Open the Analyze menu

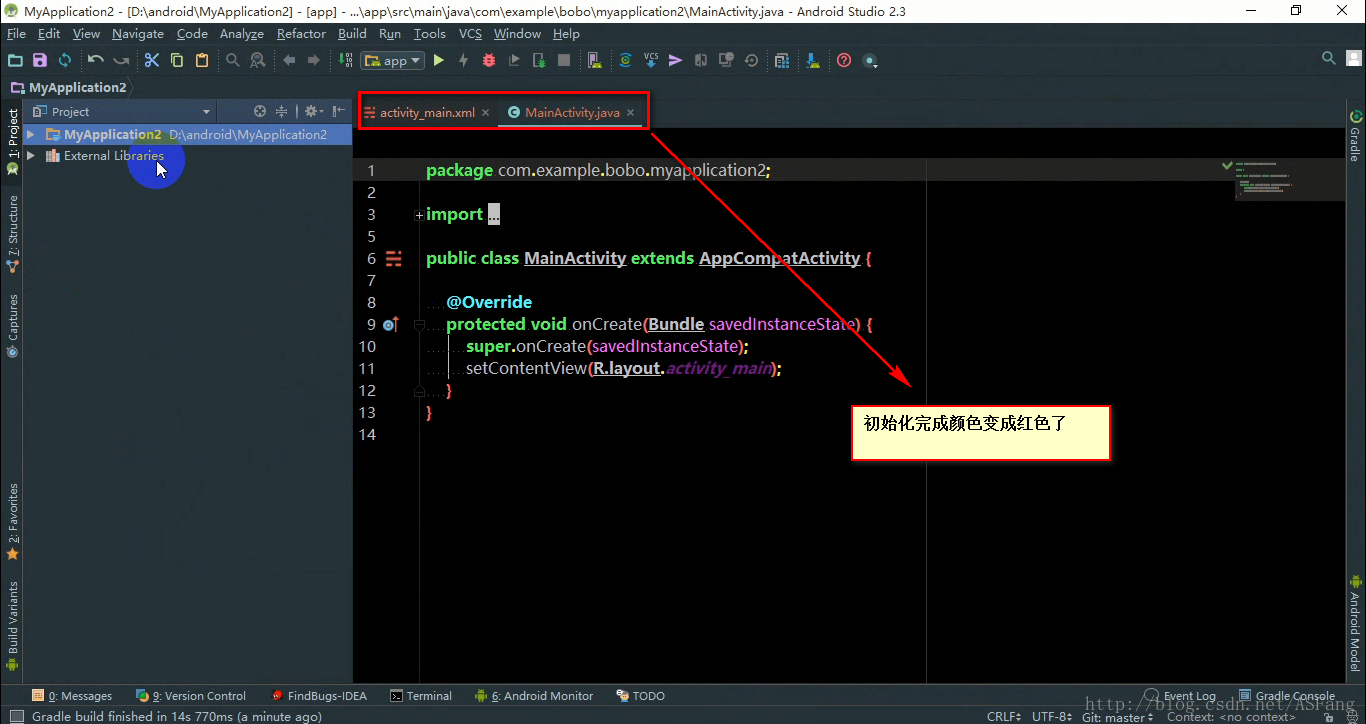[242, 33]
